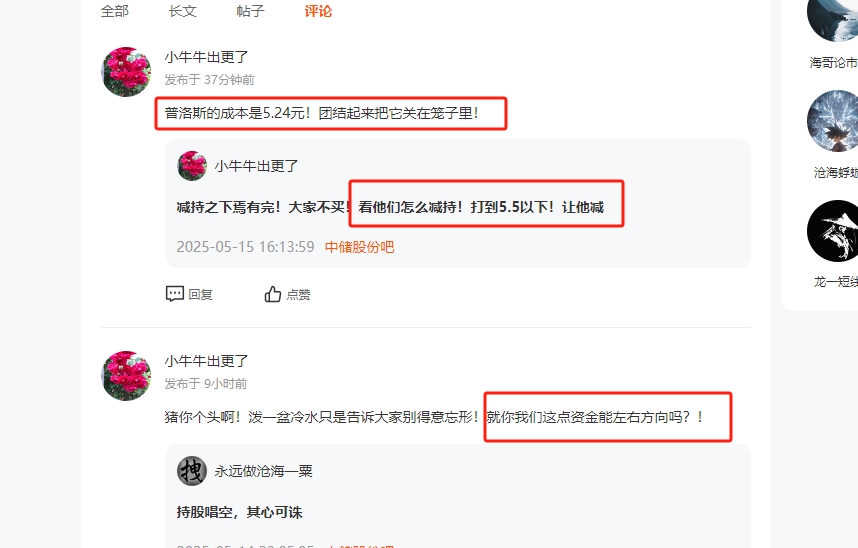Open the 海哥论市 sidebar avatar
Screen dimensions: 858x548
(x=832, y=18)
